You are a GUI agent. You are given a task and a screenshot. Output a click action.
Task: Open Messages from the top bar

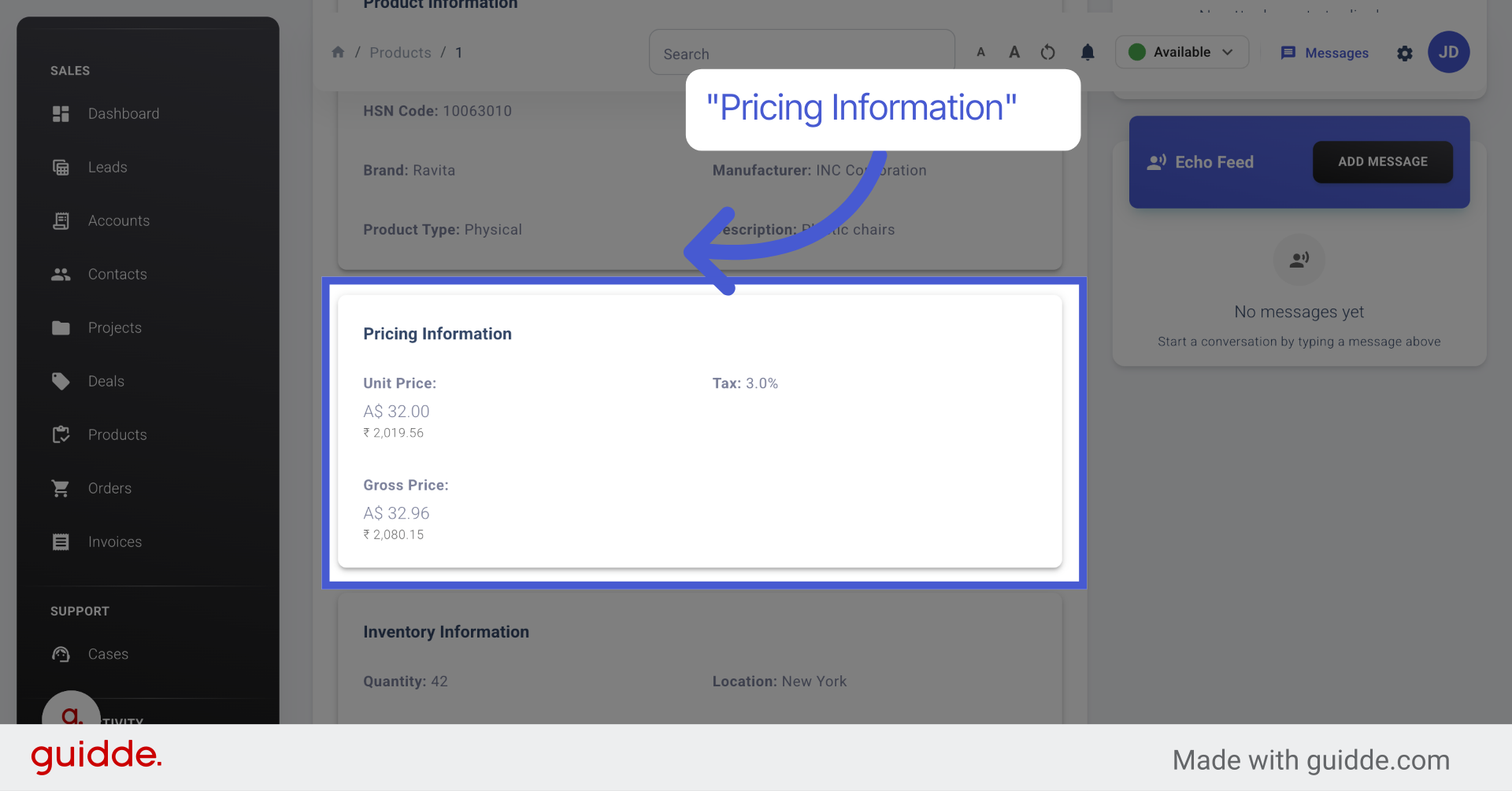click(x=1335, y=53)
